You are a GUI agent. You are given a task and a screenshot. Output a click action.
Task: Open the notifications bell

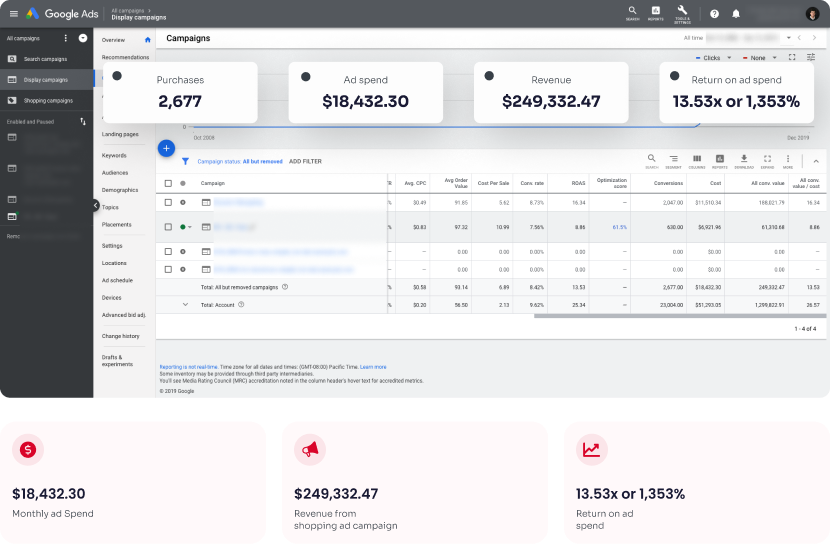pos(736,14)
